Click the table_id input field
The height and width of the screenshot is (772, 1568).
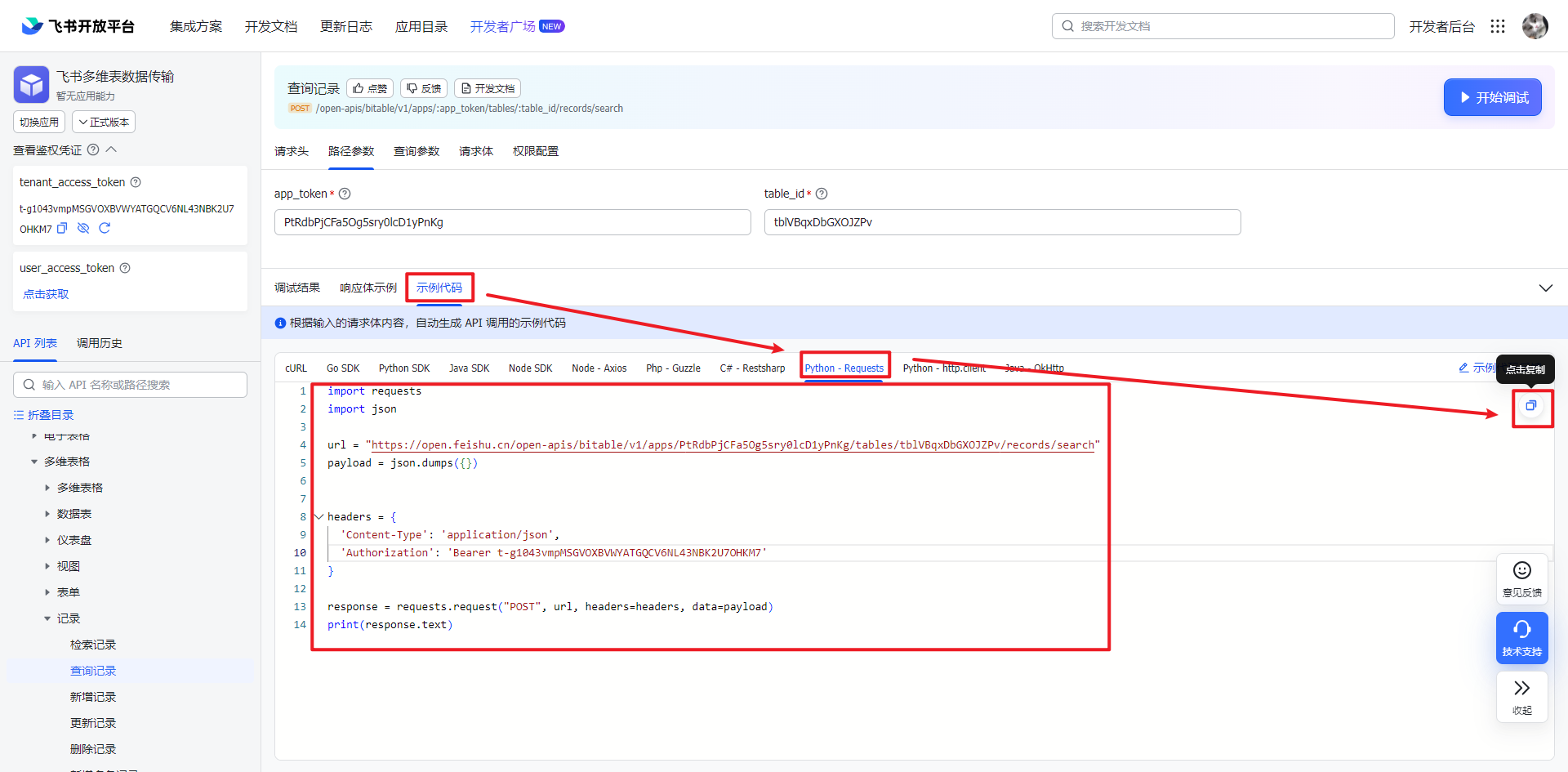click(x=1003, y=222)
